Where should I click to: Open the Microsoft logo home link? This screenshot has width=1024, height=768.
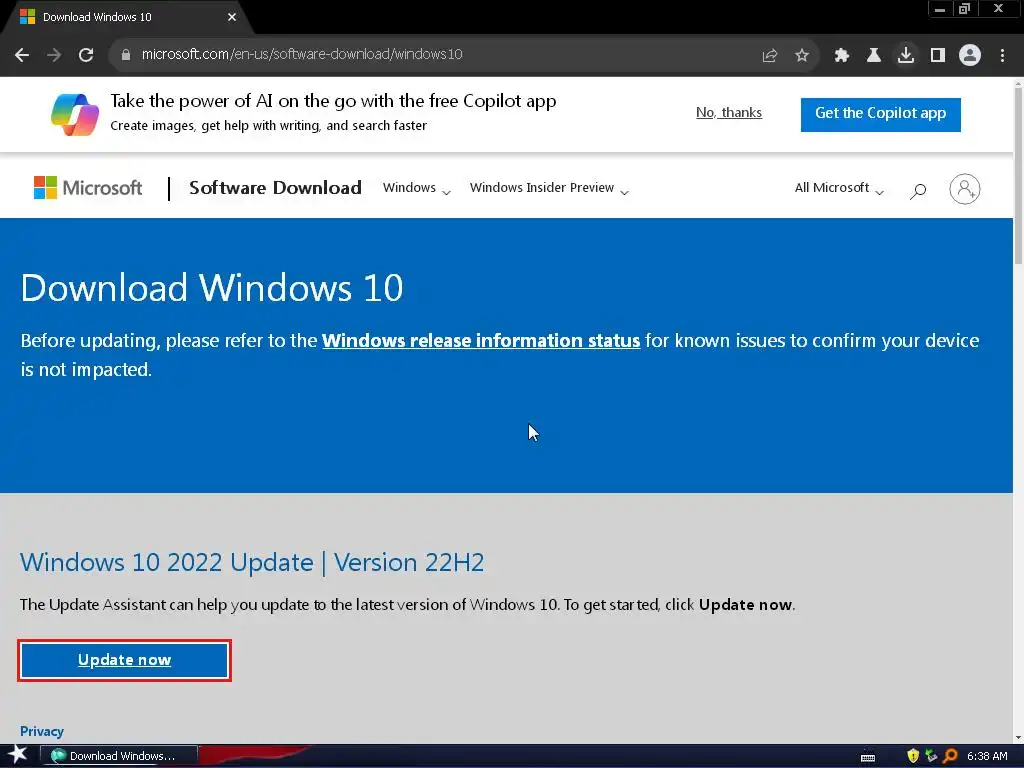pyautogui.click(x=88, y=188)
